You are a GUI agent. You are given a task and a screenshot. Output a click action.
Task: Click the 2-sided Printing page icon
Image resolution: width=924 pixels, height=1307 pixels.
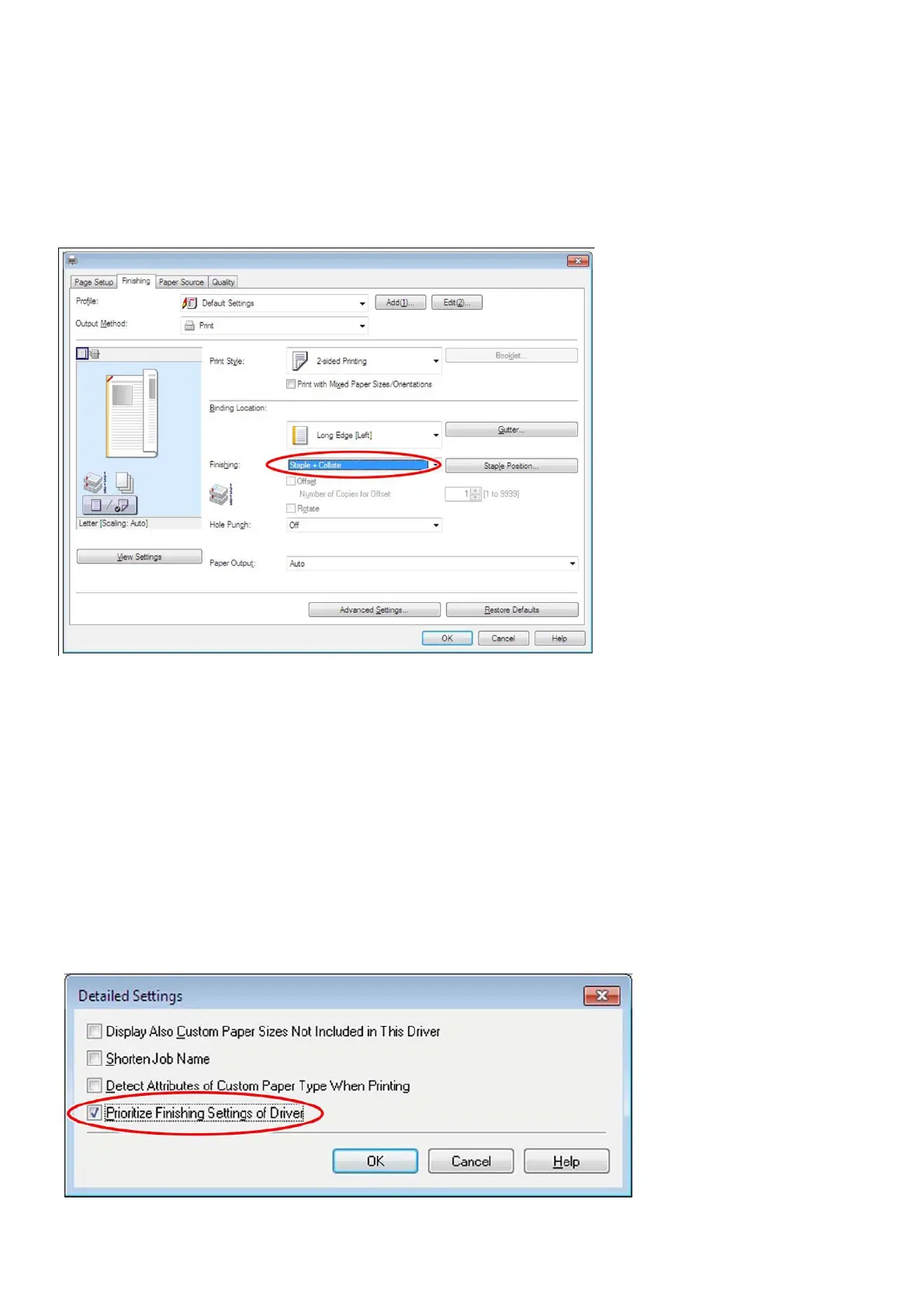click(300, 361)
